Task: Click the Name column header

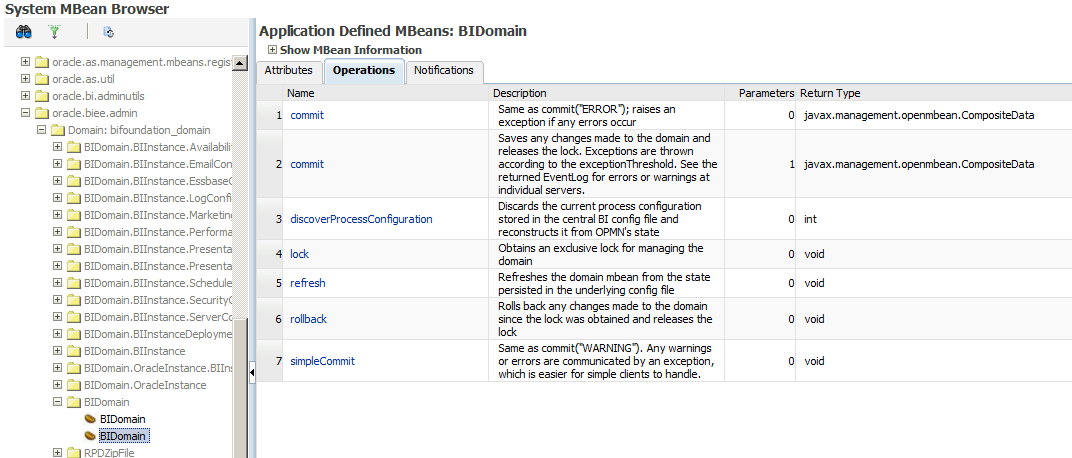Action: 387,93
